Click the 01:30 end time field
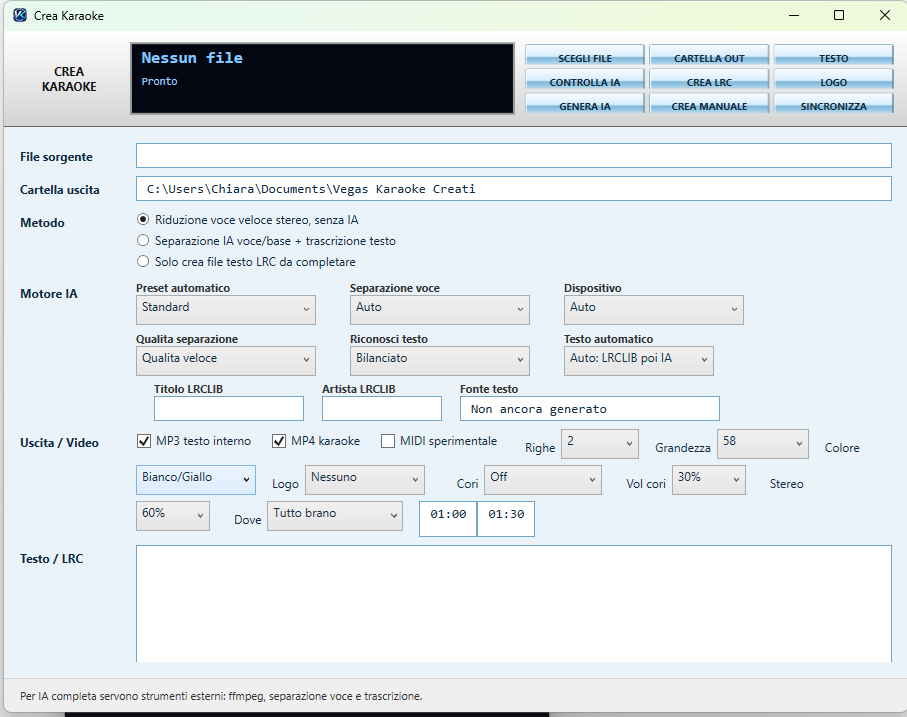Screen dimensions: 907x717 tap(506, 519)
